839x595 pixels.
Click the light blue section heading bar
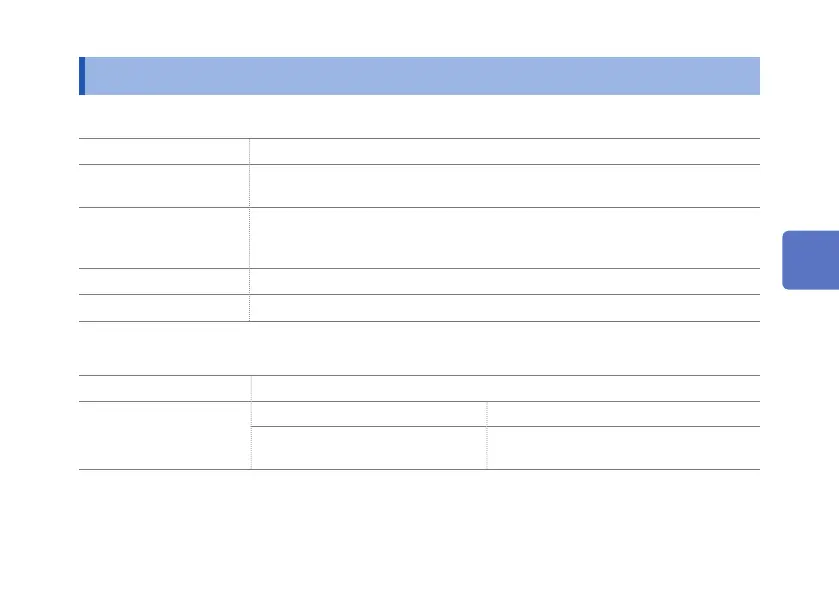click(420, 75)
